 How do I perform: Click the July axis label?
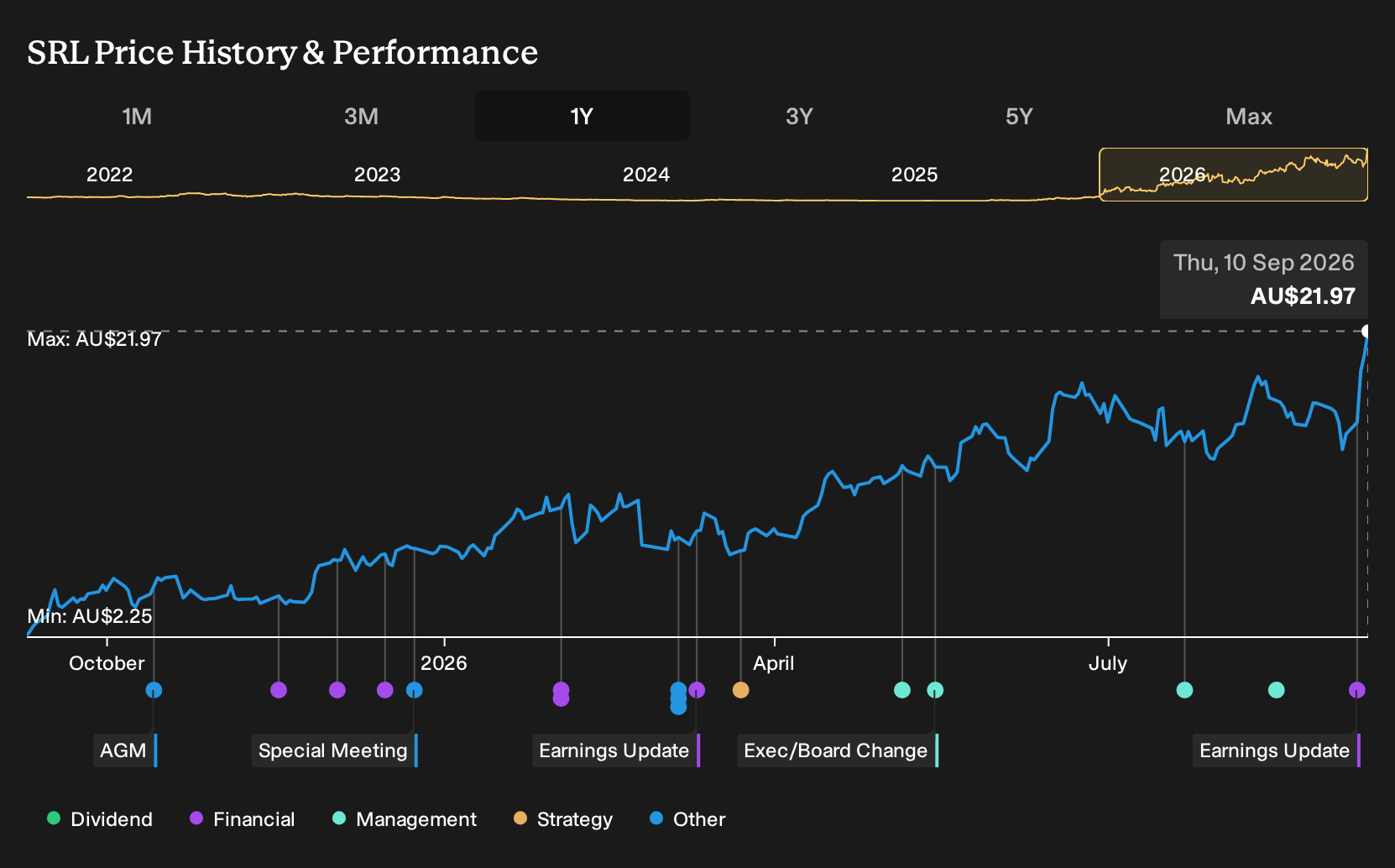(1108, 663)
